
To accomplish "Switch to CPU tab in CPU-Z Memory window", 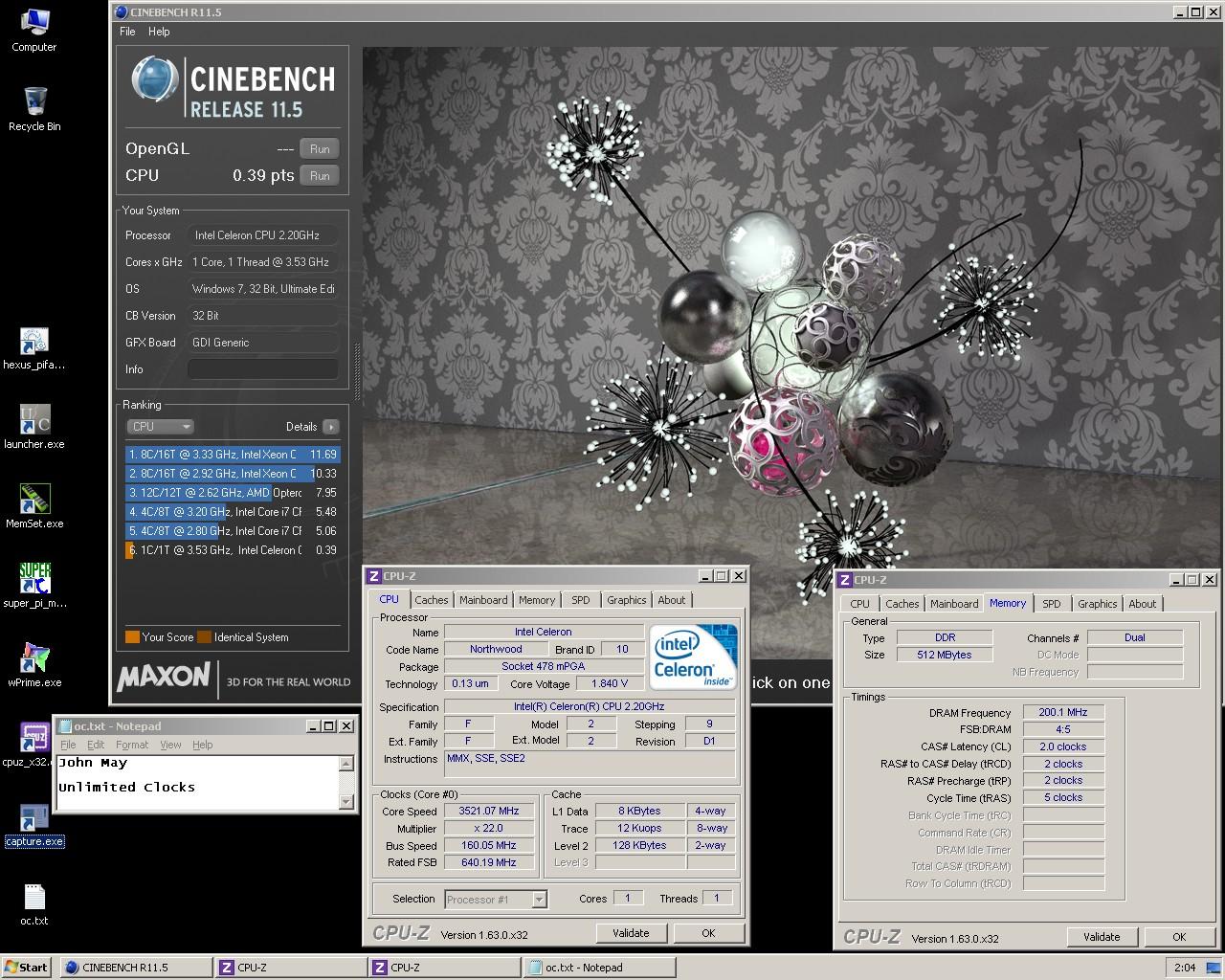I will point(859,604).
